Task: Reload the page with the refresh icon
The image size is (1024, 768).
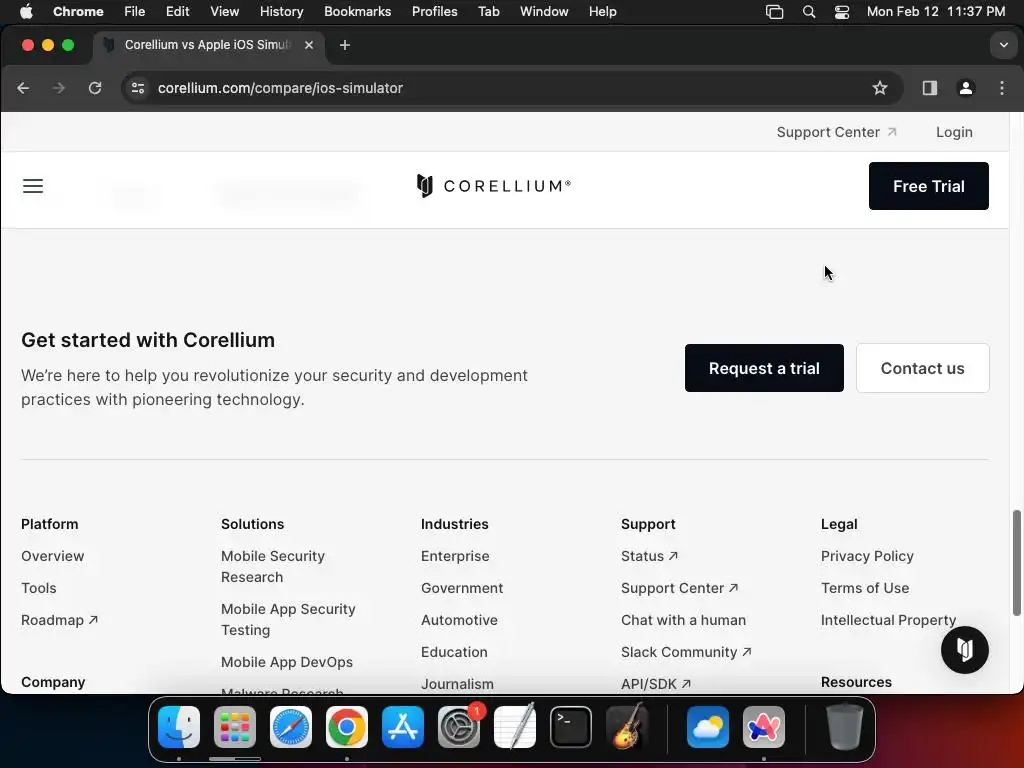Action: [x=95, y=88]
